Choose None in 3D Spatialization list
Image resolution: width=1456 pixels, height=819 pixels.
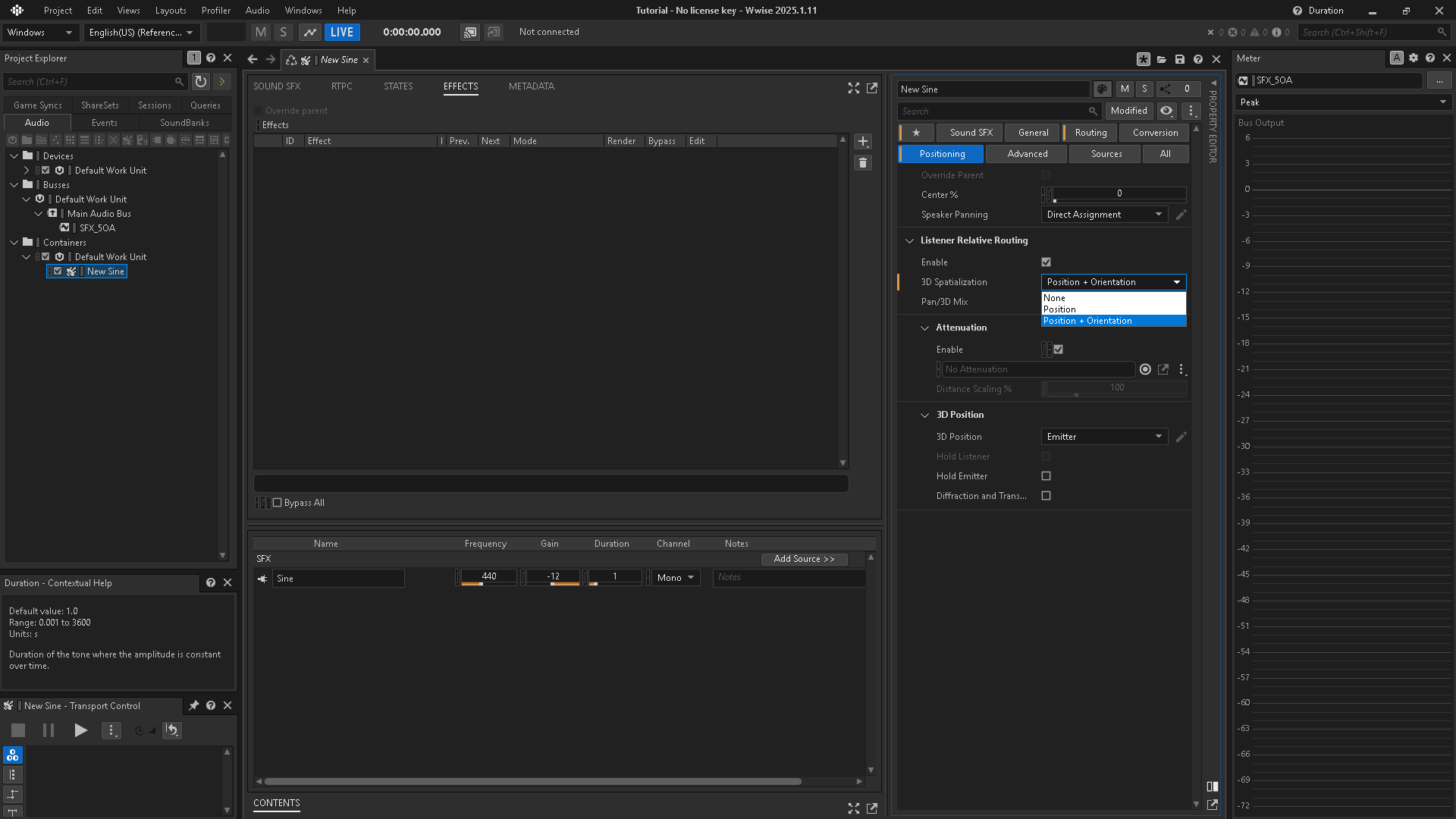click(1113, 298)
